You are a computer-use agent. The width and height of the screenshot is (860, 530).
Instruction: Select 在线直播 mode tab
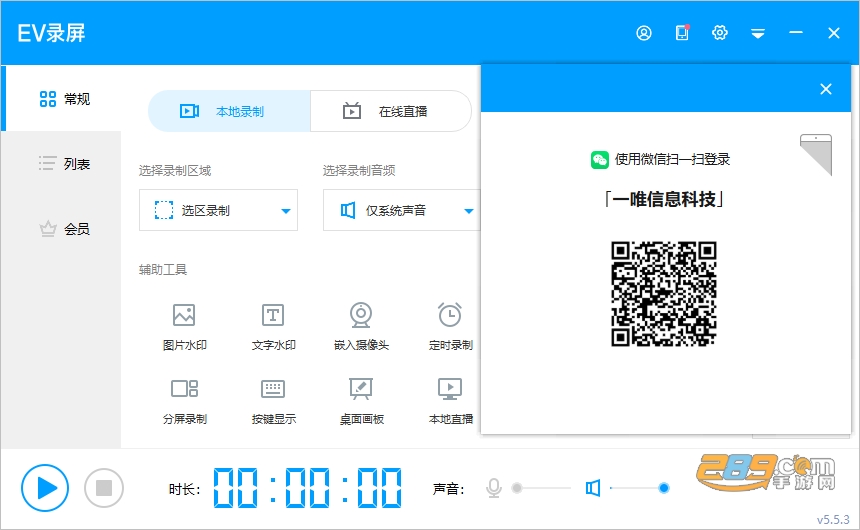coord(391,111)
